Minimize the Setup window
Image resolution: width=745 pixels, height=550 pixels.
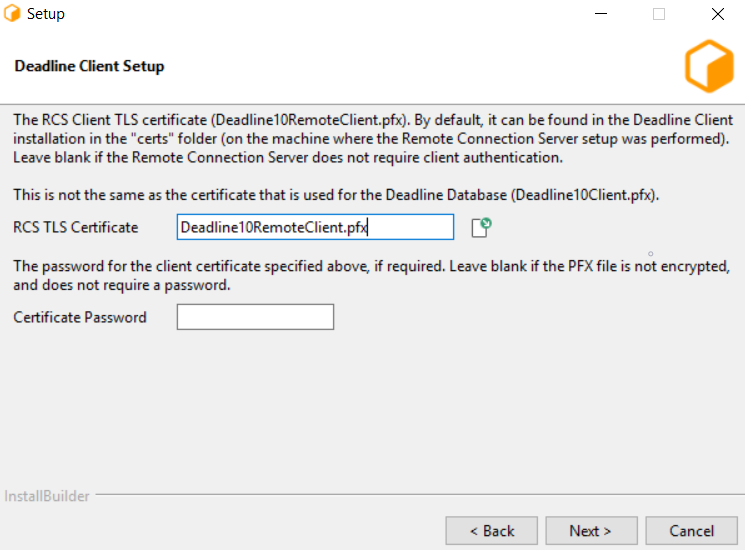point(601,14)
